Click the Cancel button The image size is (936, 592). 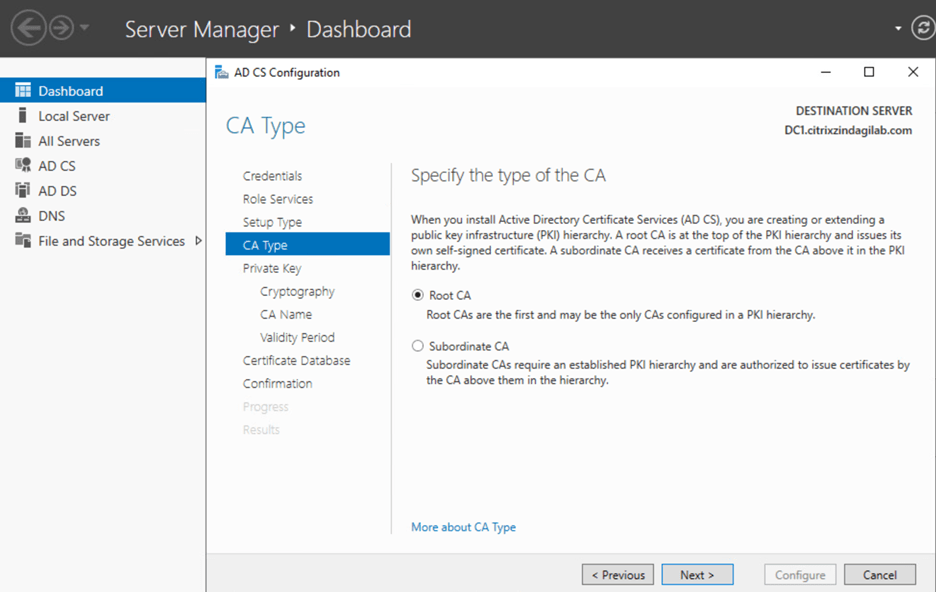880,575
